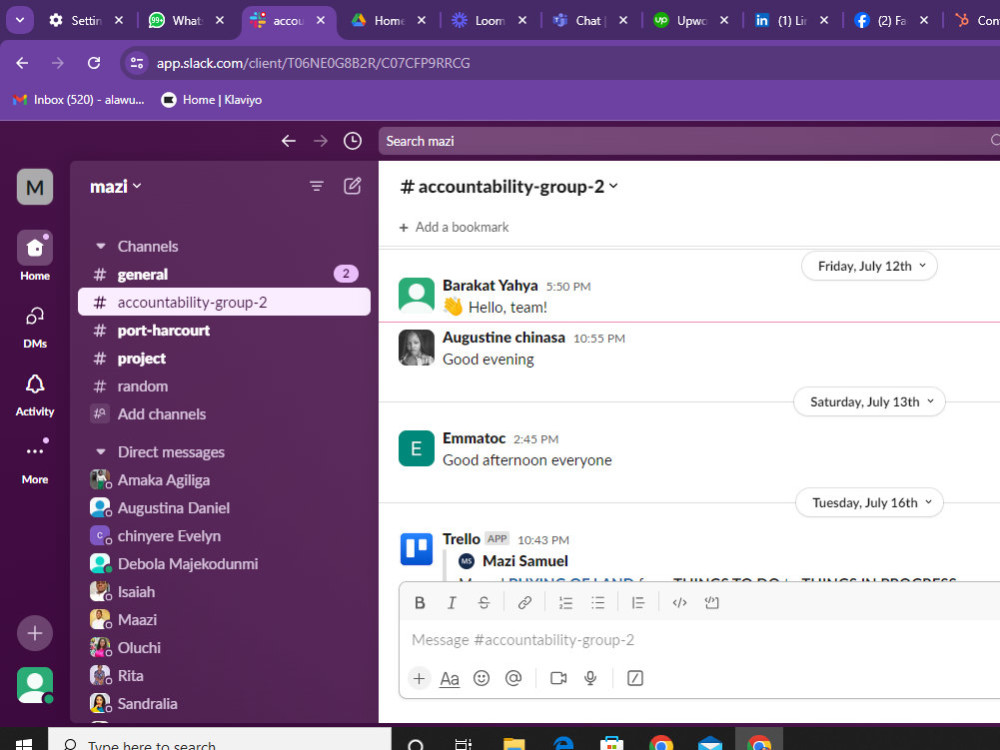Open Activity notifications
This screenshot has width=1000, height=750.
pyautogui.click(x=34, y=395)
